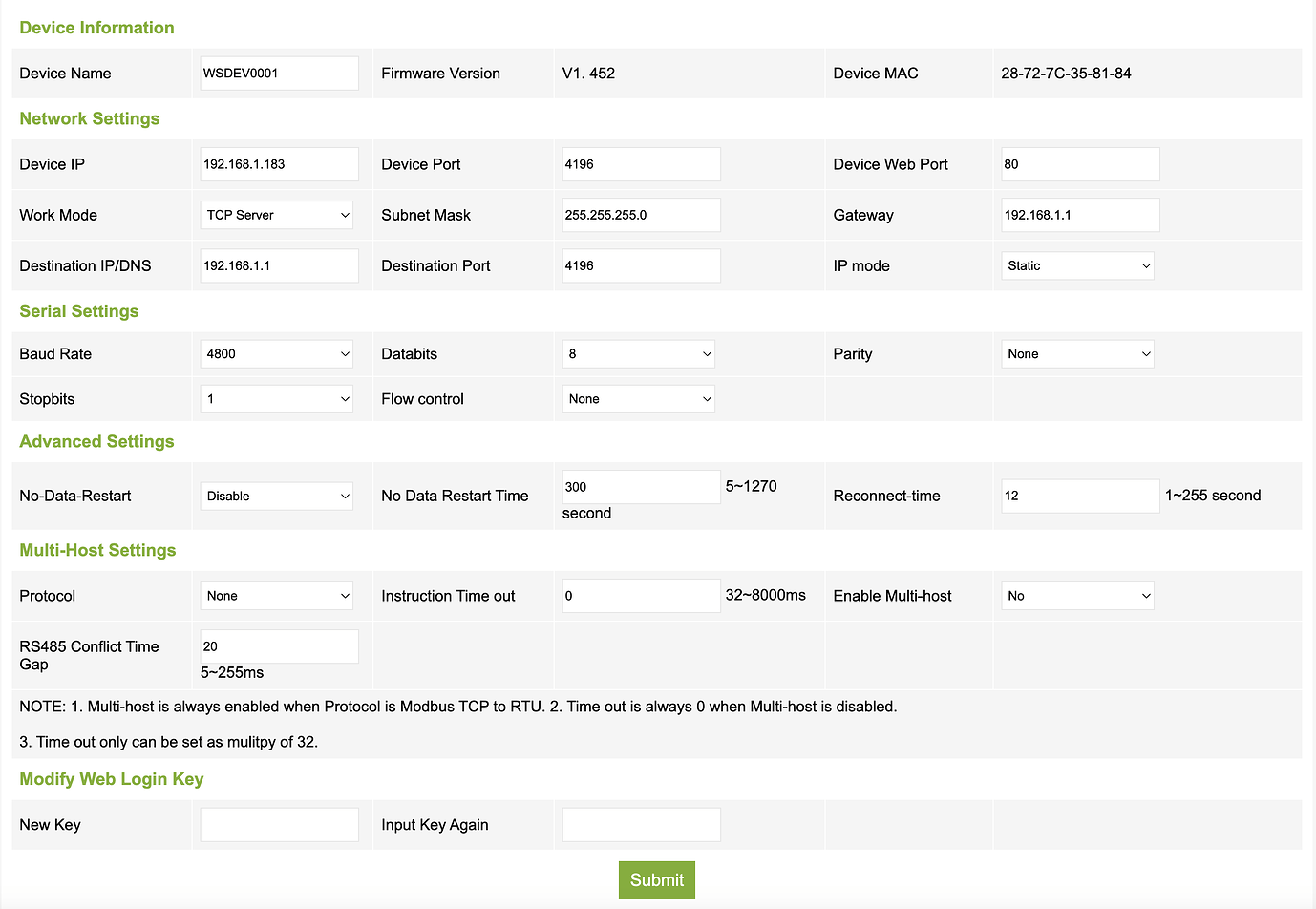Open the Work Mode dropdown
This screenshot has height=909, width=1316.
[277, 215]
